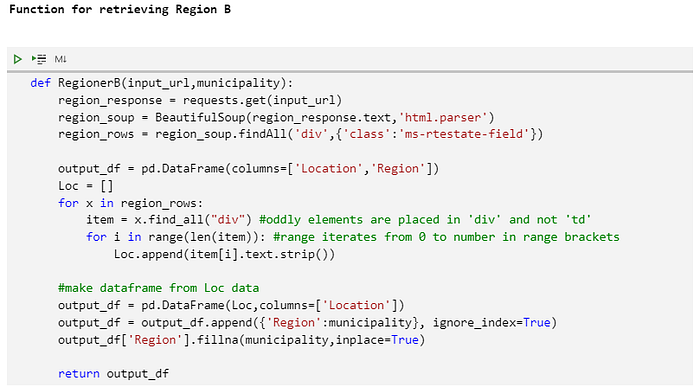Place cursor in 'Loc = []' line
Viewport: 700px width, 389px height.
point(86,186)
